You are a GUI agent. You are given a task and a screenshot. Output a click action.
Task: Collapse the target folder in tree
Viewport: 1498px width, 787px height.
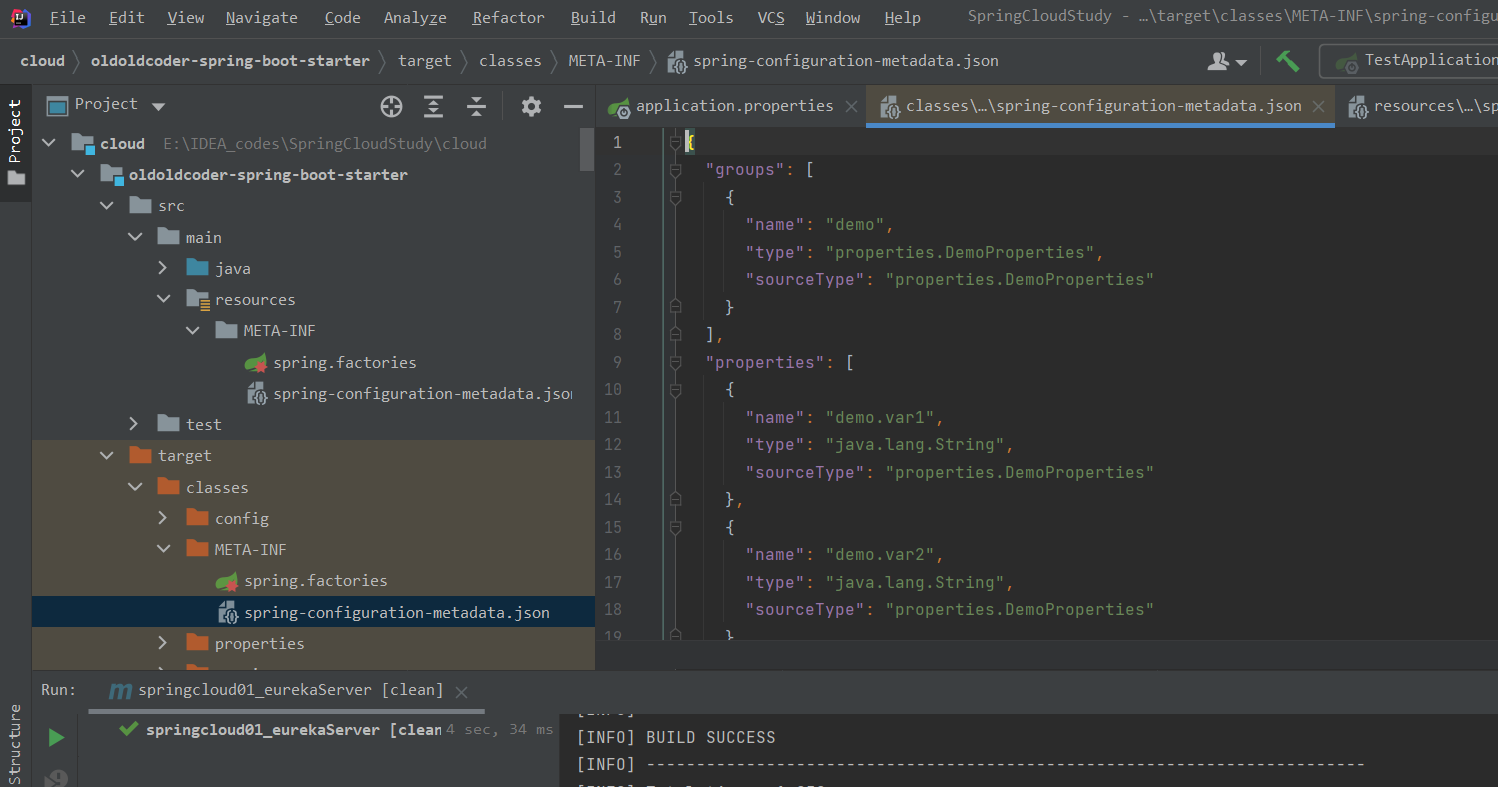(106, 456)
